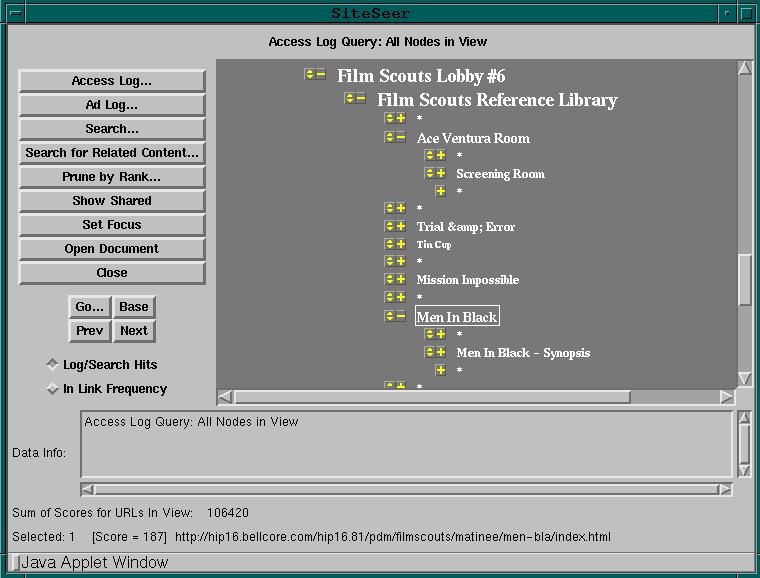Go to next view with Next

point(134,331)
